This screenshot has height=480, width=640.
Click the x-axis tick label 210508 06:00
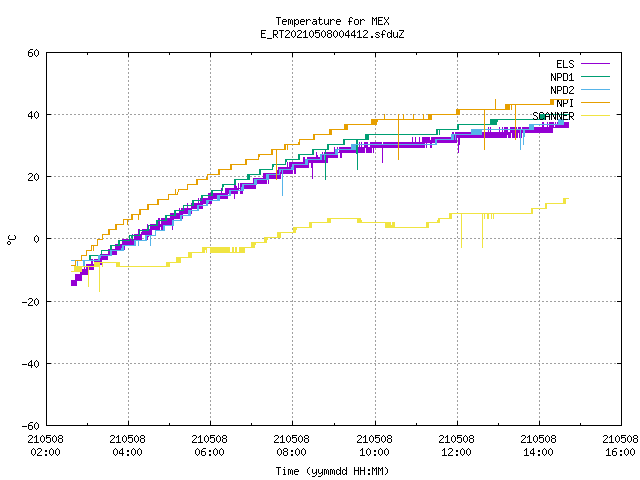click(209, 446)
